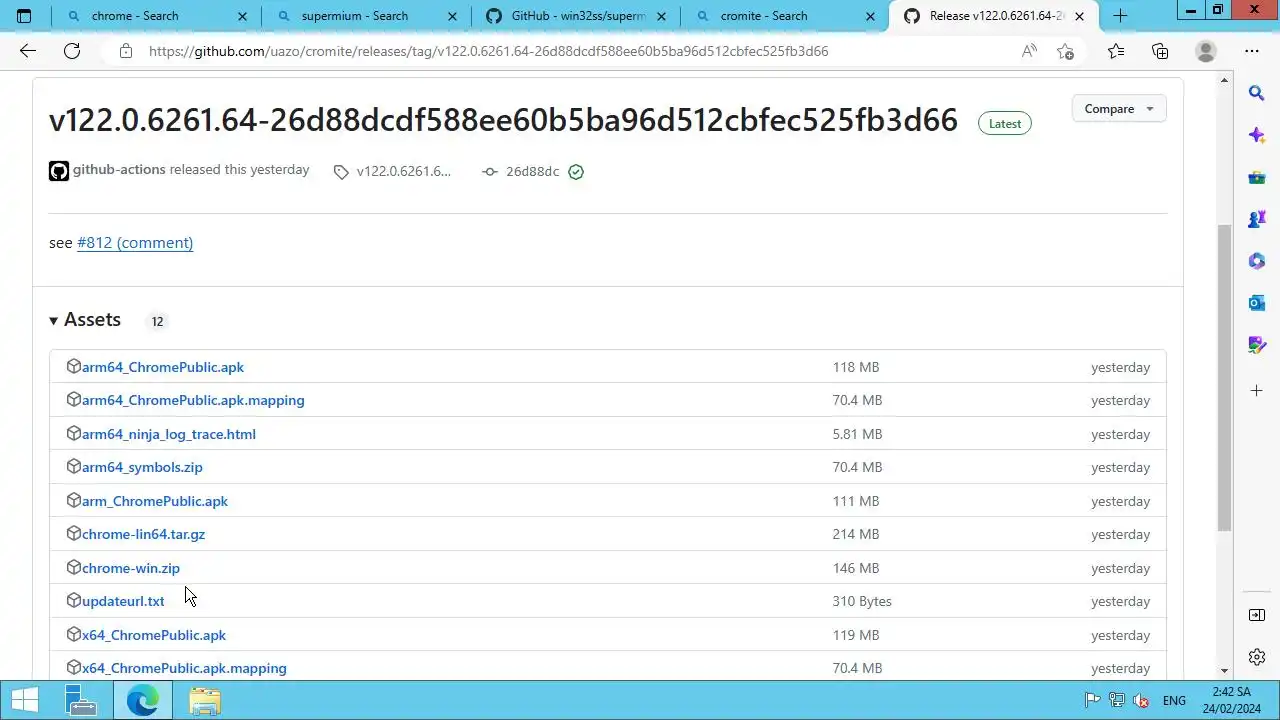Open the tab actions menu icon

[x=24, y=16]
